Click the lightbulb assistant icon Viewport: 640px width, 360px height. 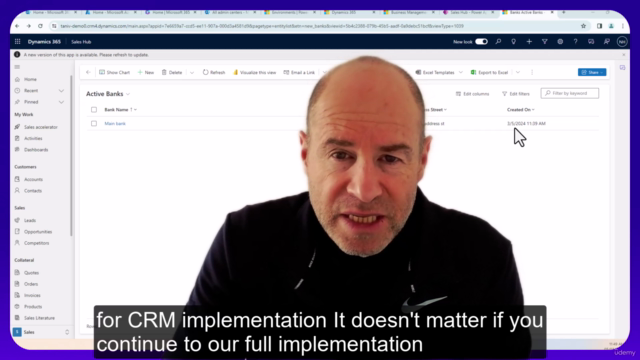click(x=513, y=42)
